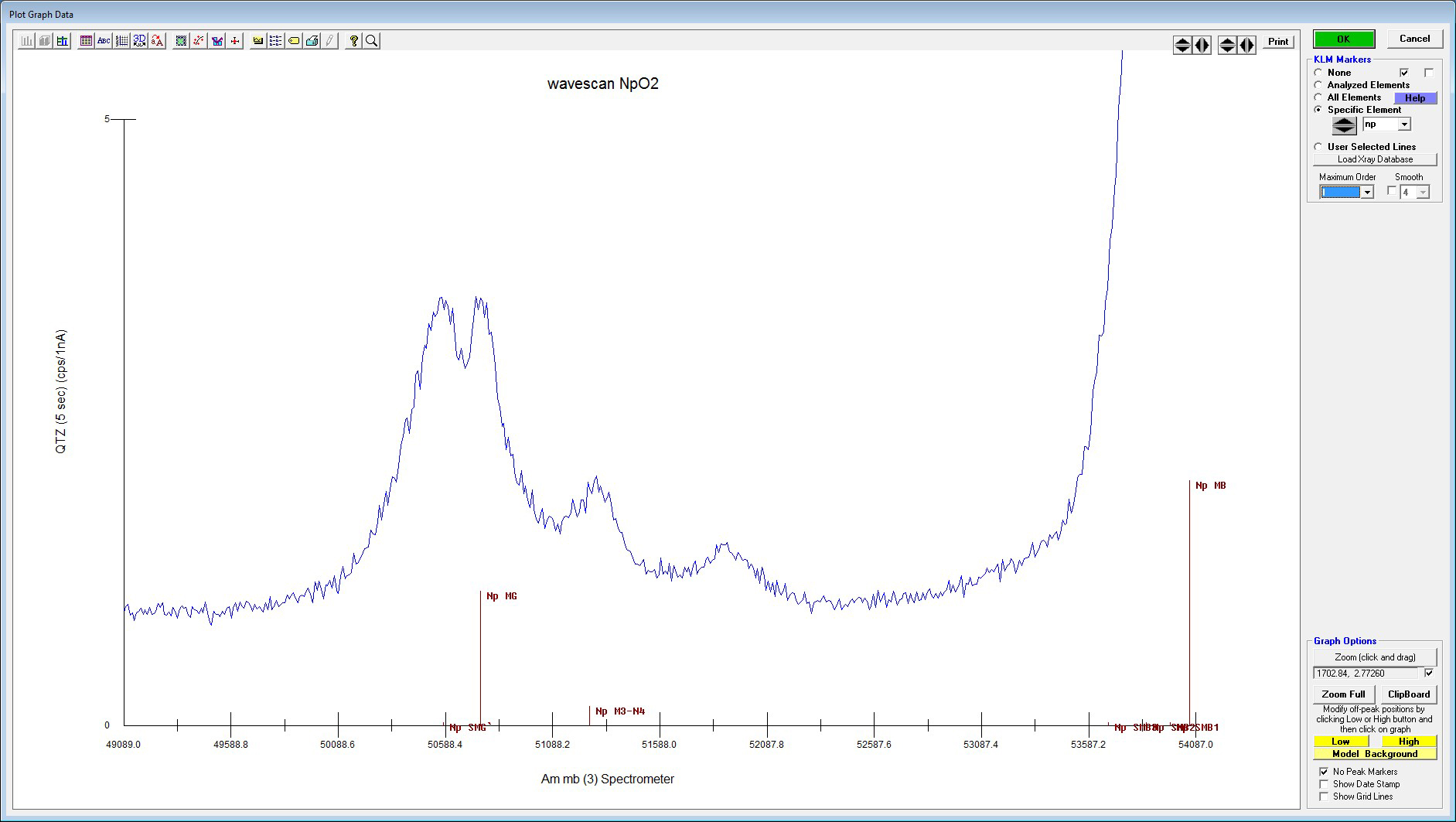The image size is (1456, 822).
Task: Click the ABC text labels toolbar icon
Action: click(x=104, y=41)
